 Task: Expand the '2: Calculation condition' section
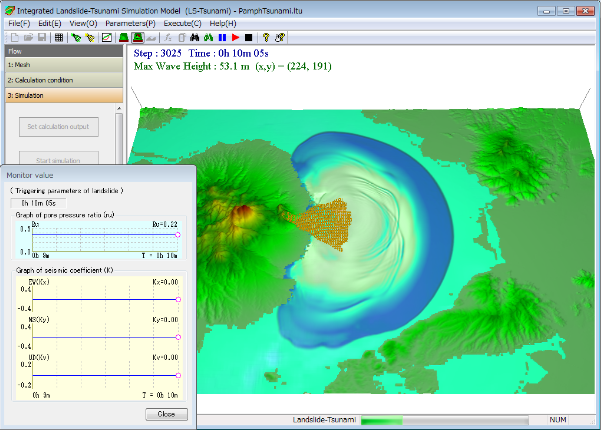pos(62,79)
